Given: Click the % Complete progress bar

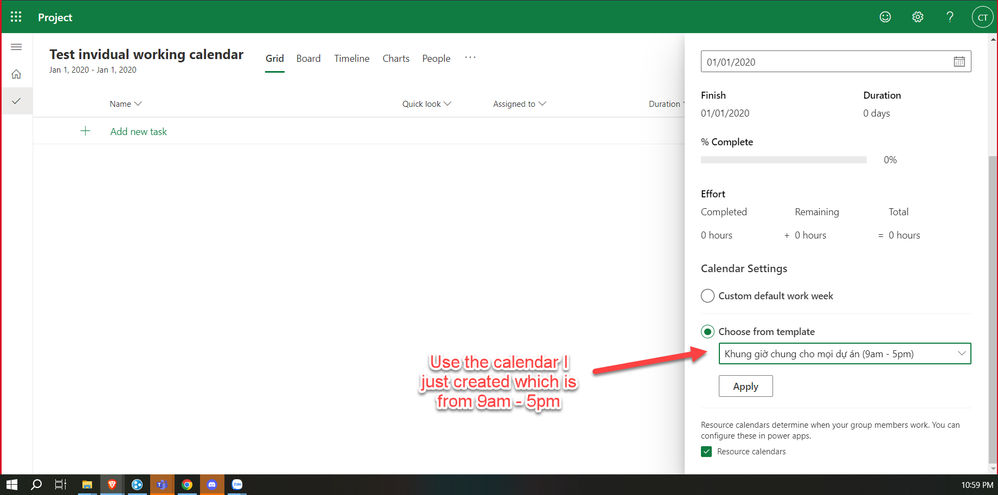Looking at the screenshot, I should click(784, 160).
